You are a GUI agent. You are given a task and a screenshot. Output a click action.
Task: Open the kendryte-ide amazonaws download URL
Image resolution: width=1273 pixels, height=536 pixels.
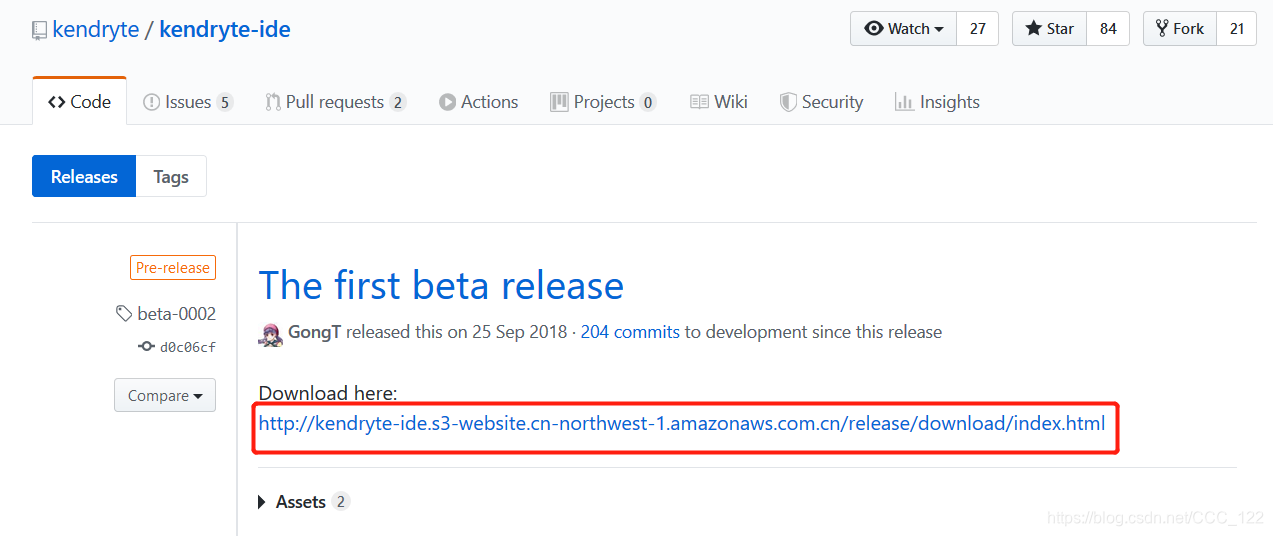pyautogui.click(x=682, y=423)
